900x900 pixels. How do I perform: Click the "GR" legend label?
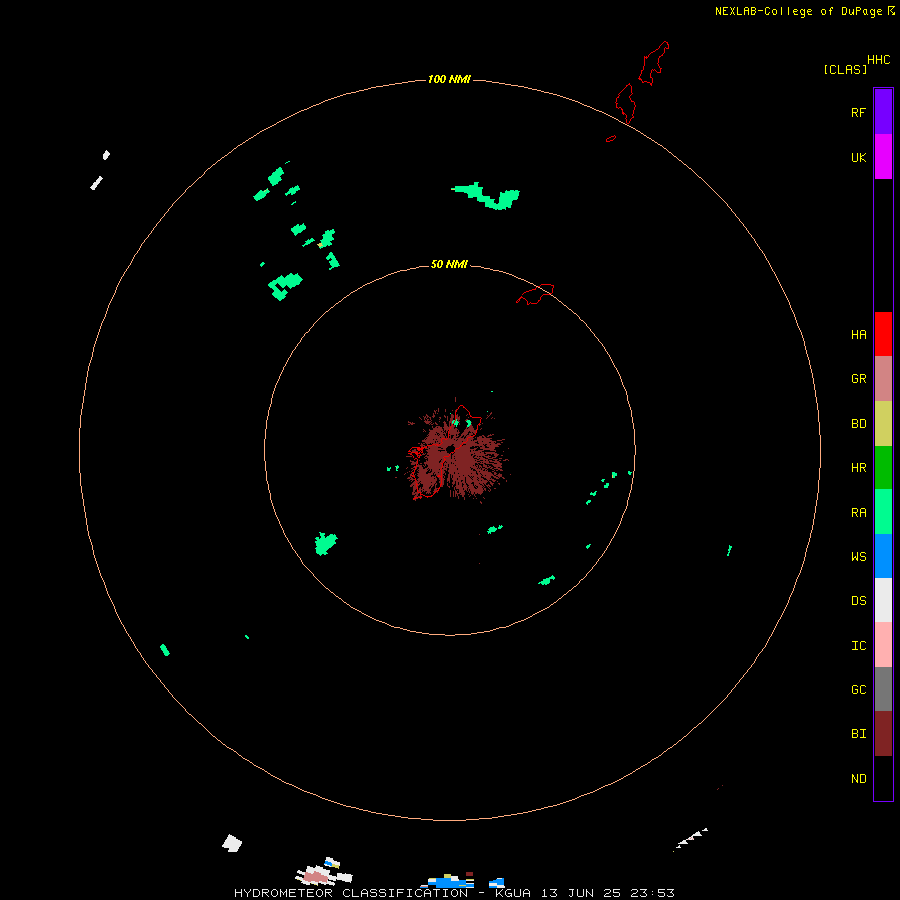tap(859, 379)
